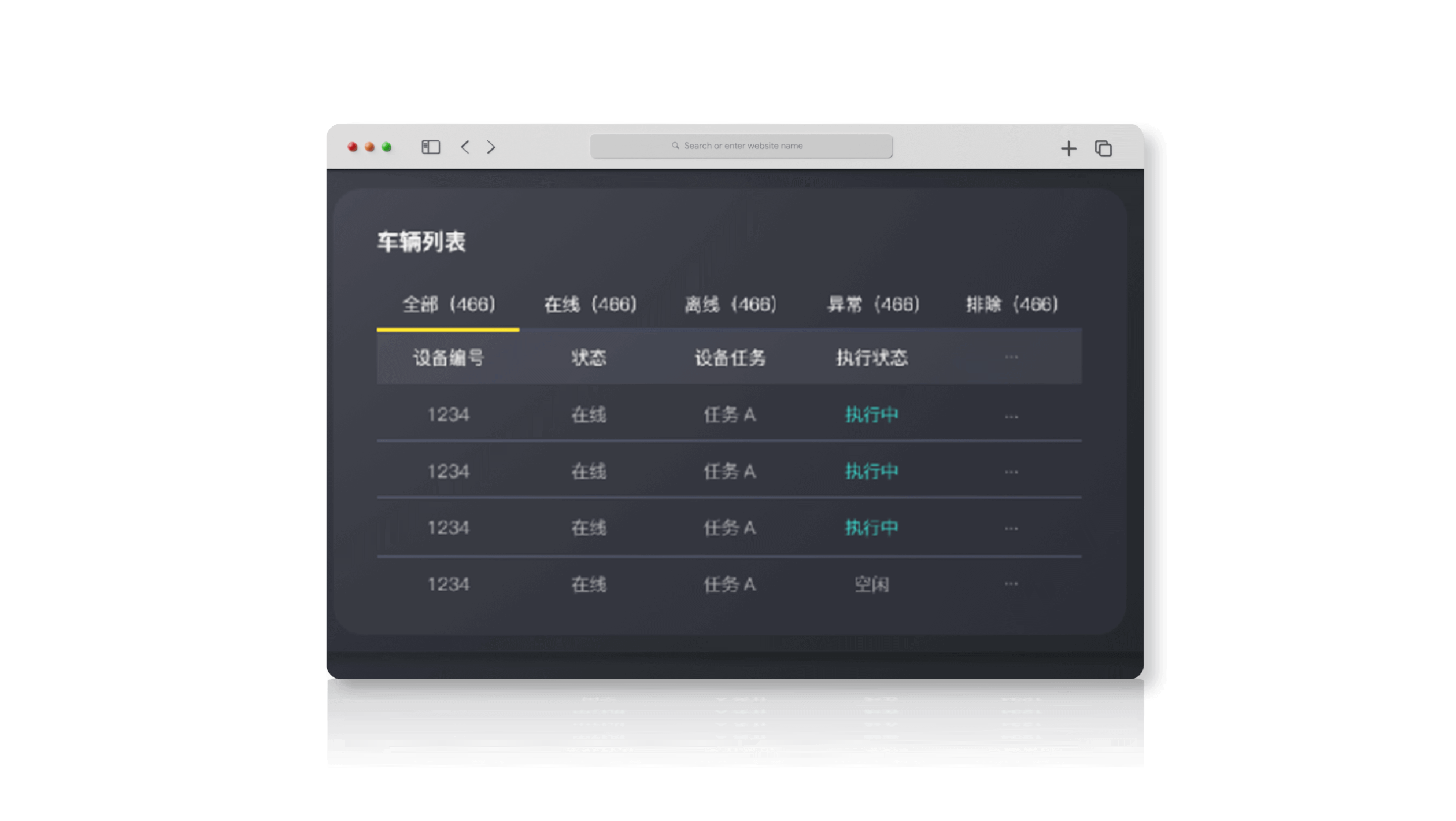The height and width of the screenshot is (821, 1456).
Task: Switch to the 离线 (466) tab
Action: (x=730, y=303)
